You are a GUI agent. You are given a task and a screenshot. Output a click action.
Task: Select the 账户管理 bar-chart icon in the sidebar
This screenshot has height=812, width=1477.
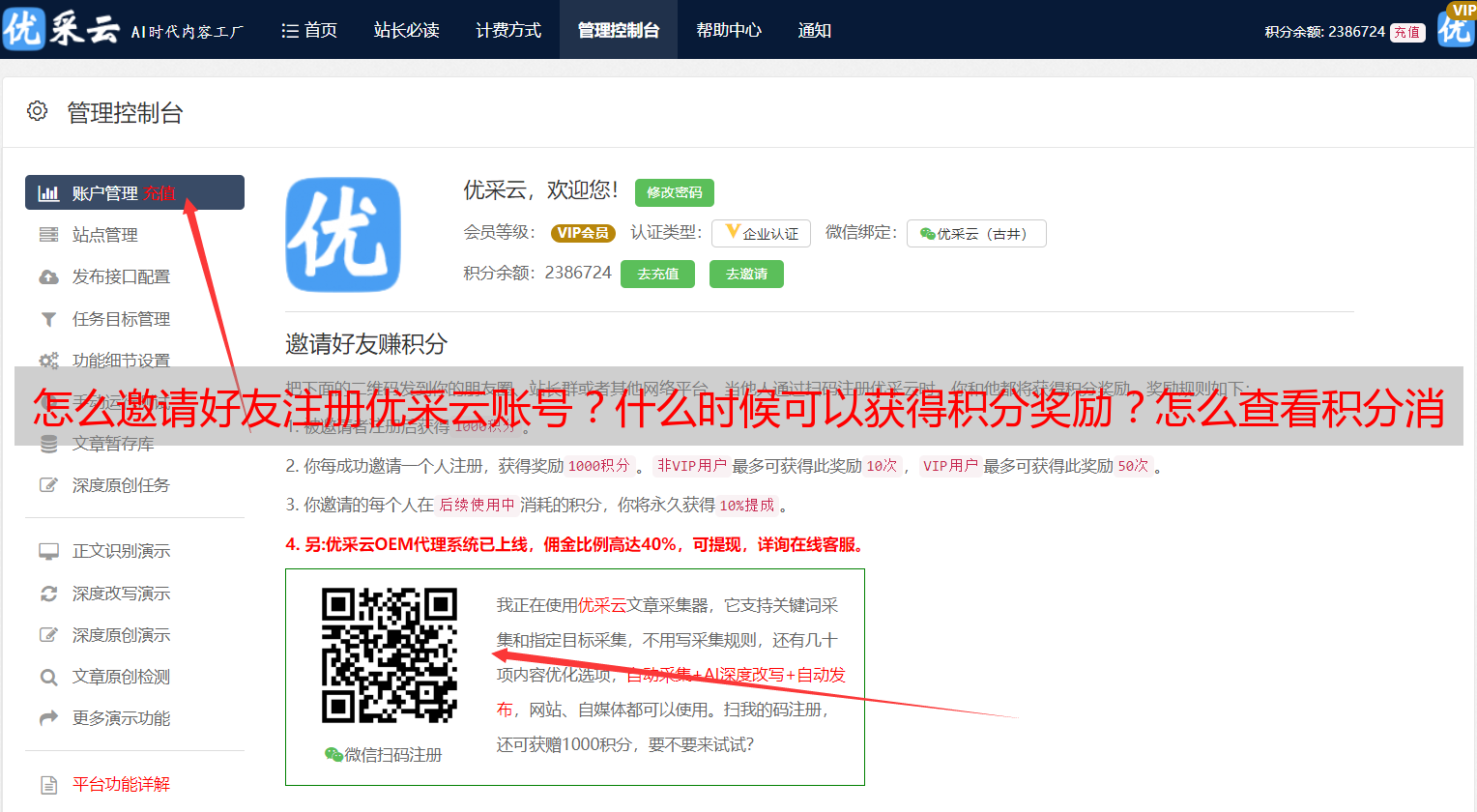coord(48,193)
